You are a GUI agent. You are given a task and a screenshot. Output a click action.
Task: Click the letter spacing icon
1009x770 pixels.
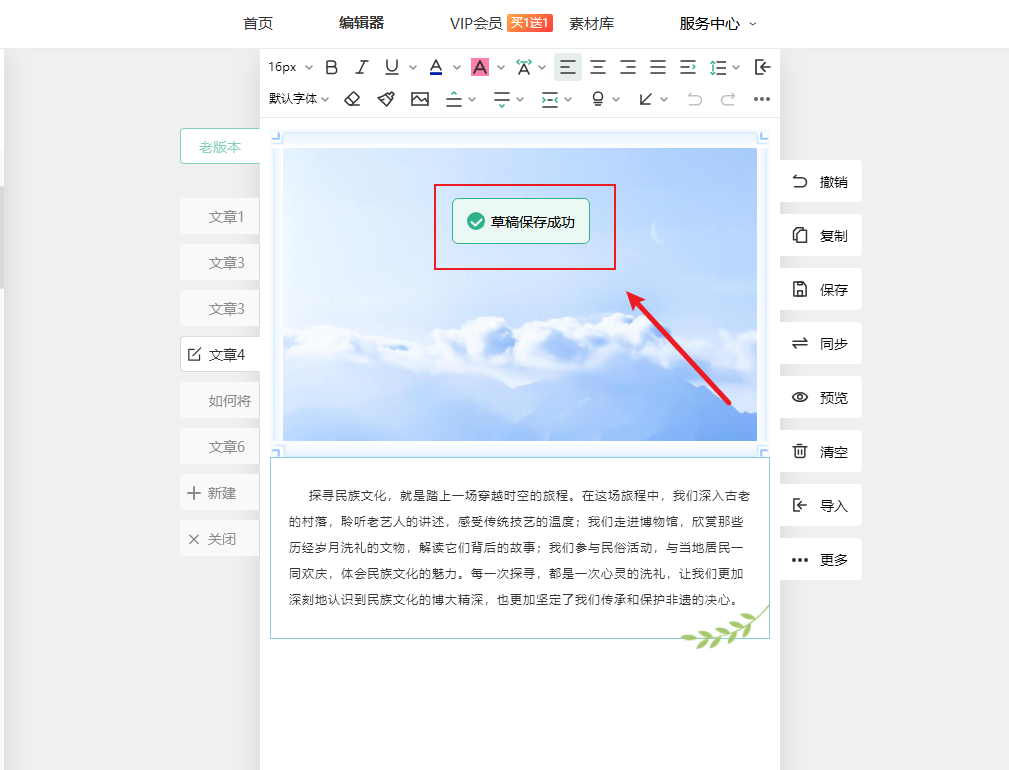point(524,67)
